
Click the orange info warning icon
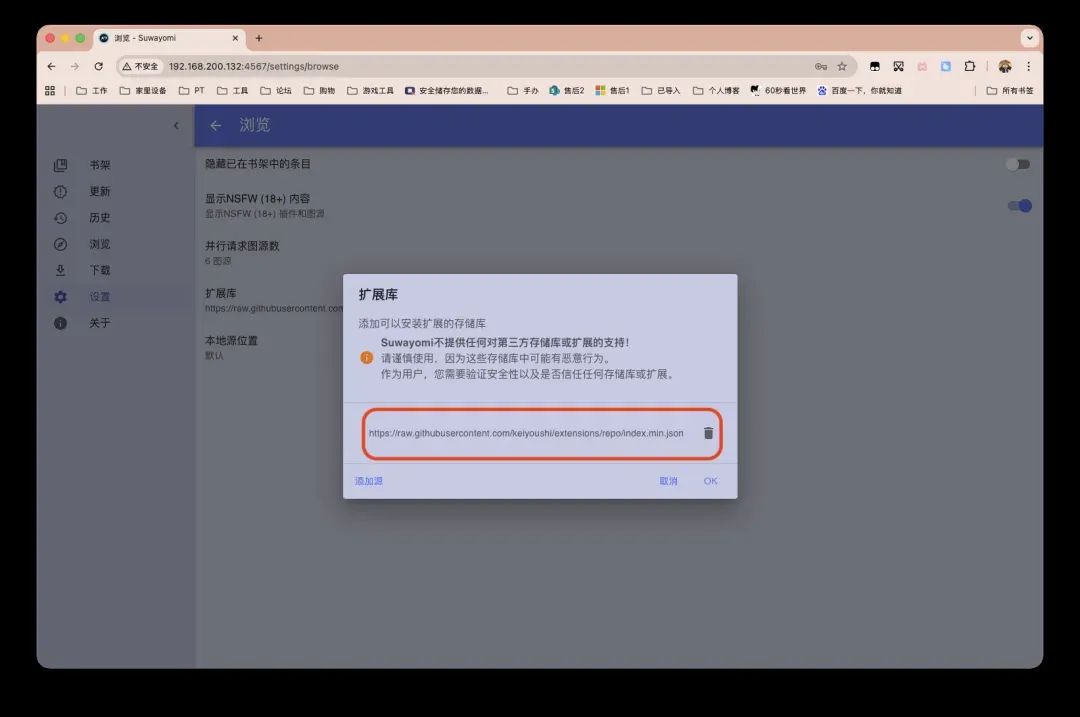(366, 357)
